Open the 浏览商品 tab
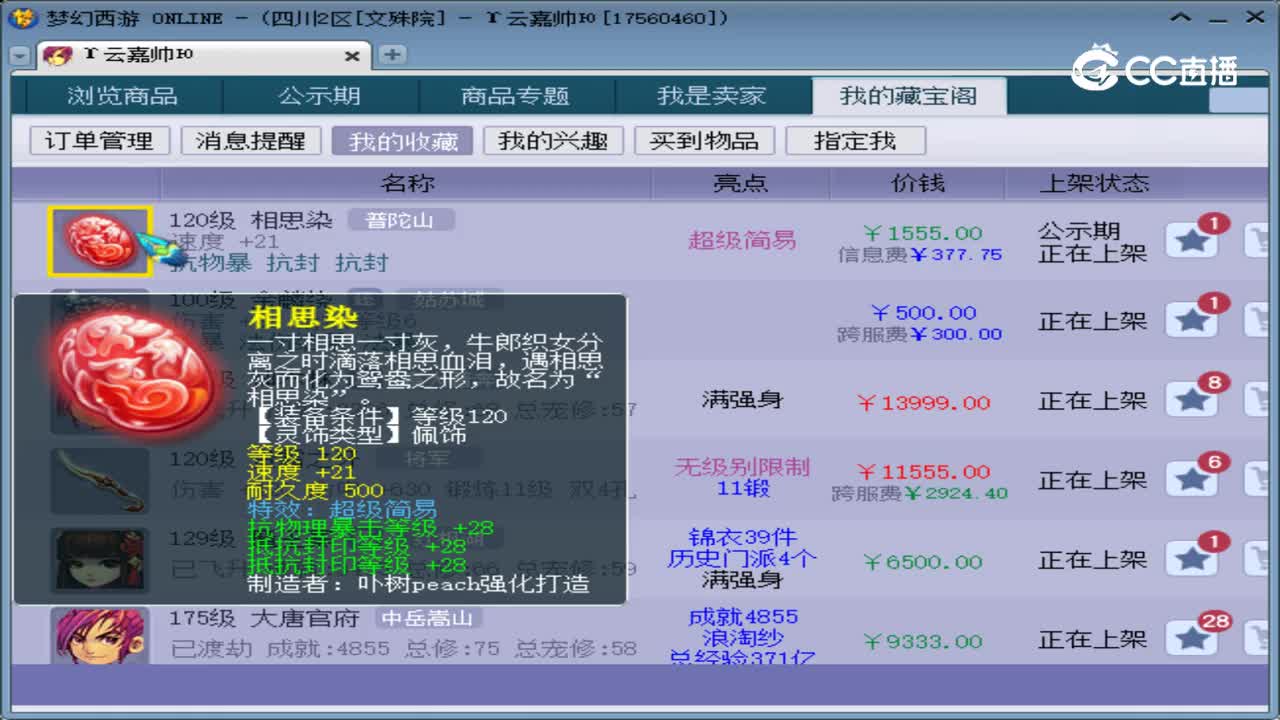 pyautogui.click(x=123, y=96)
